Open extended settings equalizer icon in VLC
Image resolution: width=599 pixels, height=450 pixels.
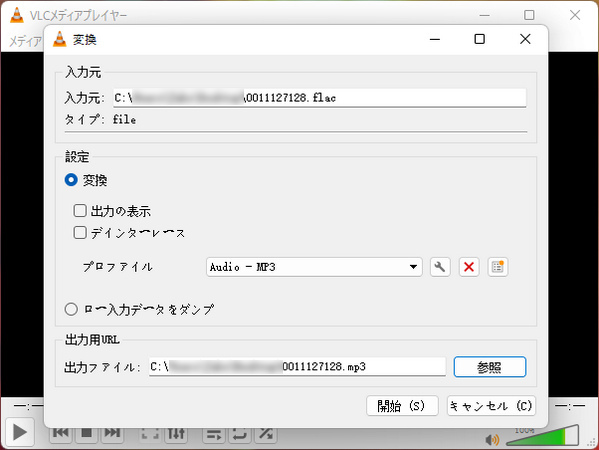[x=176, y=434]
